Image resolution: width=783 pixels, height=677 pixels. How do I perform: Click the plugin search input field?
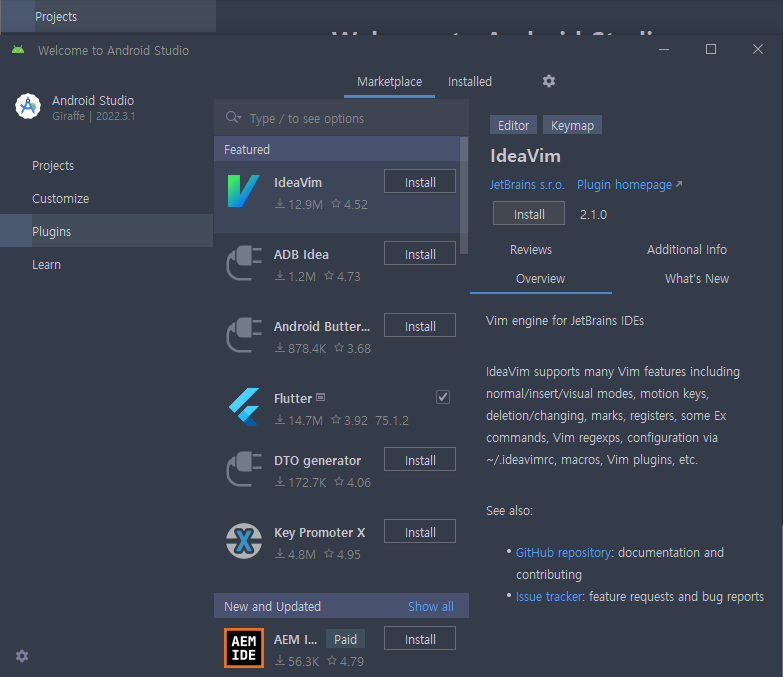(341, 118)
